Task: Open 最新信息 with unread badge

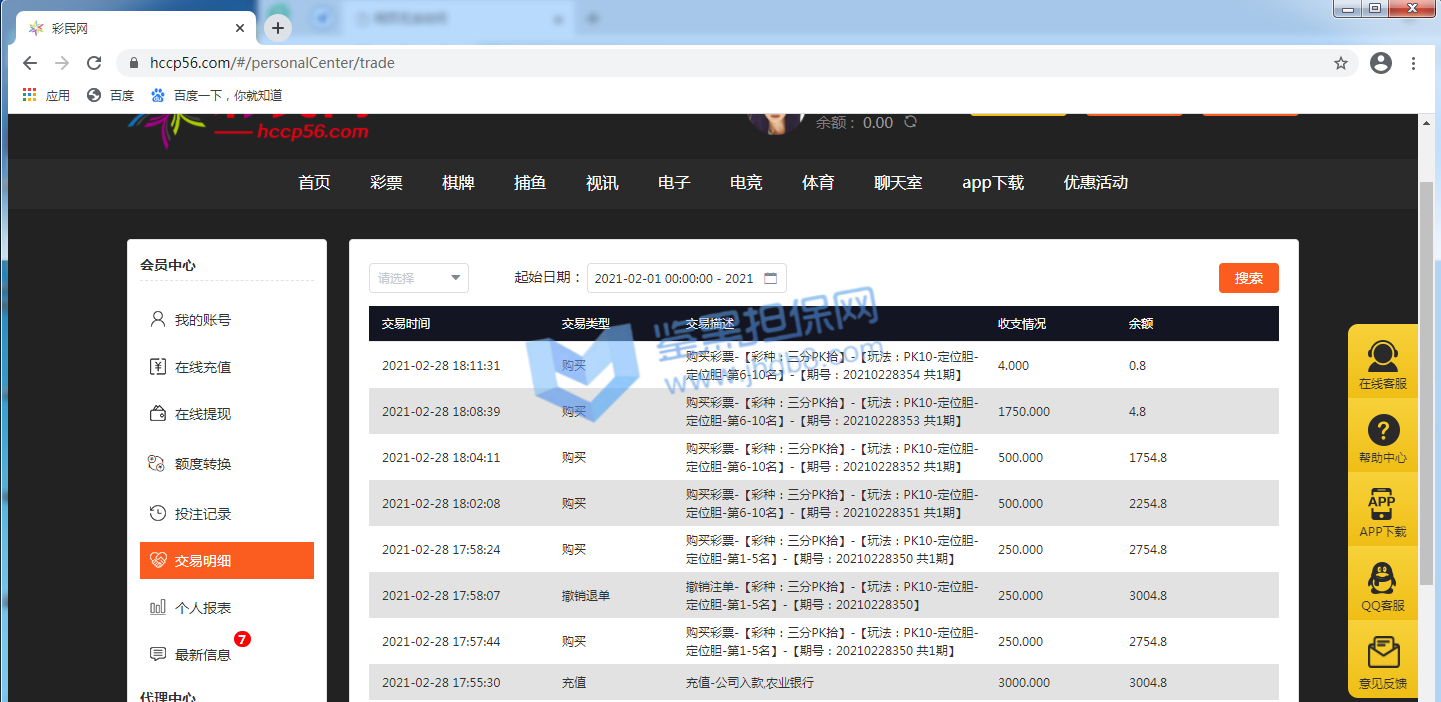Action: (202, 655)
